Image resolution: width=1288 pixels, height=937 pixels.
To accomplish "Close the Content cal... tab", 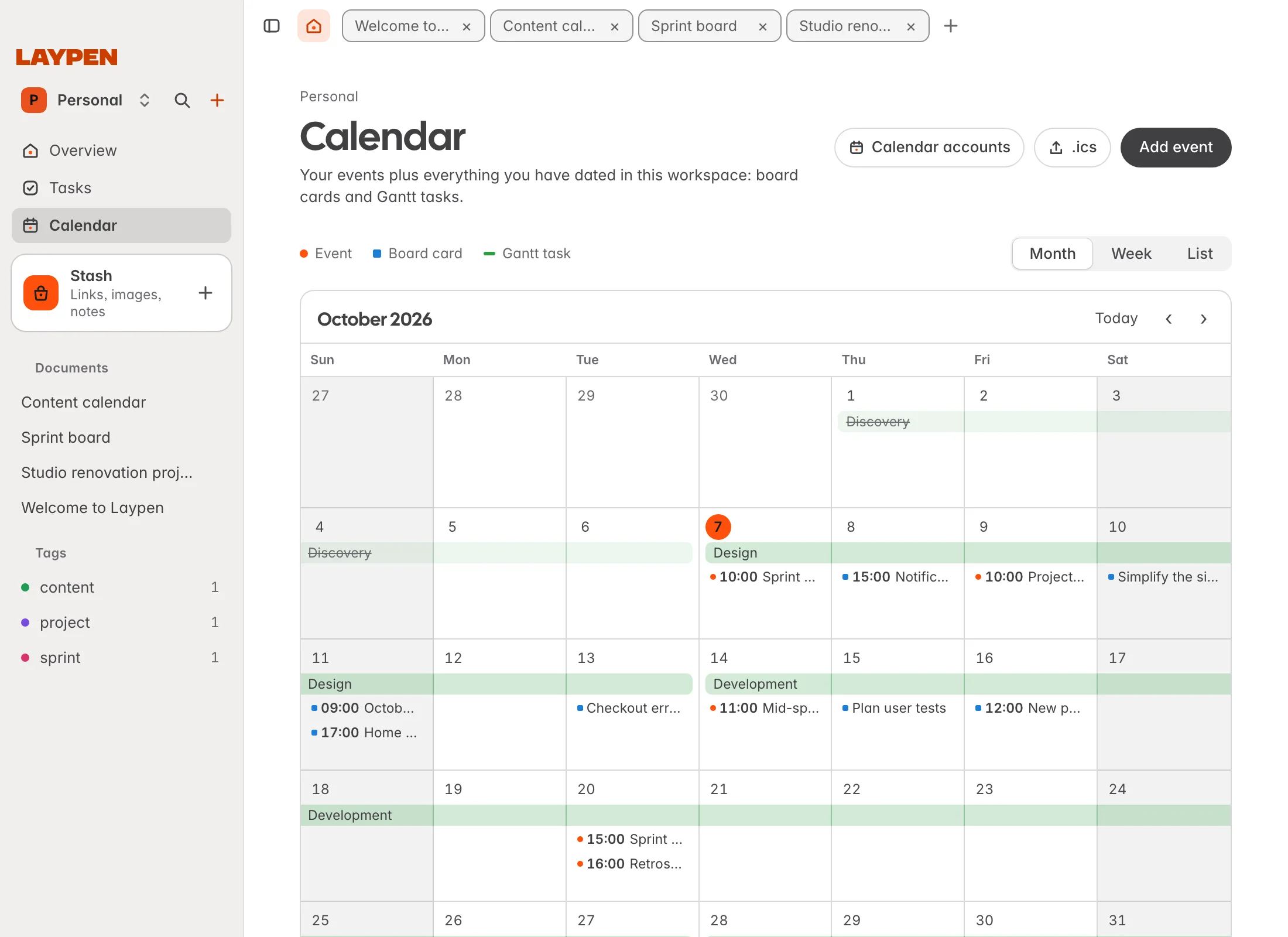I will 615,26.
